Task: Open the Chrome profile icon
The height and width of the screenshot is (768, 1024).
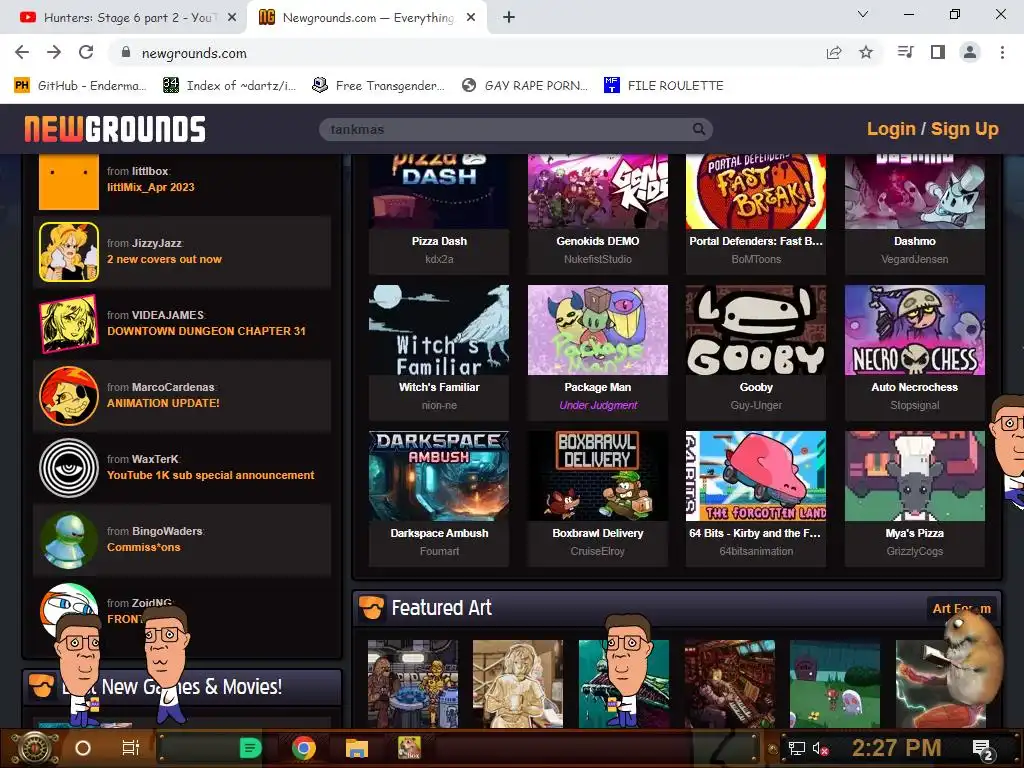Action: (x=970, y=52)
